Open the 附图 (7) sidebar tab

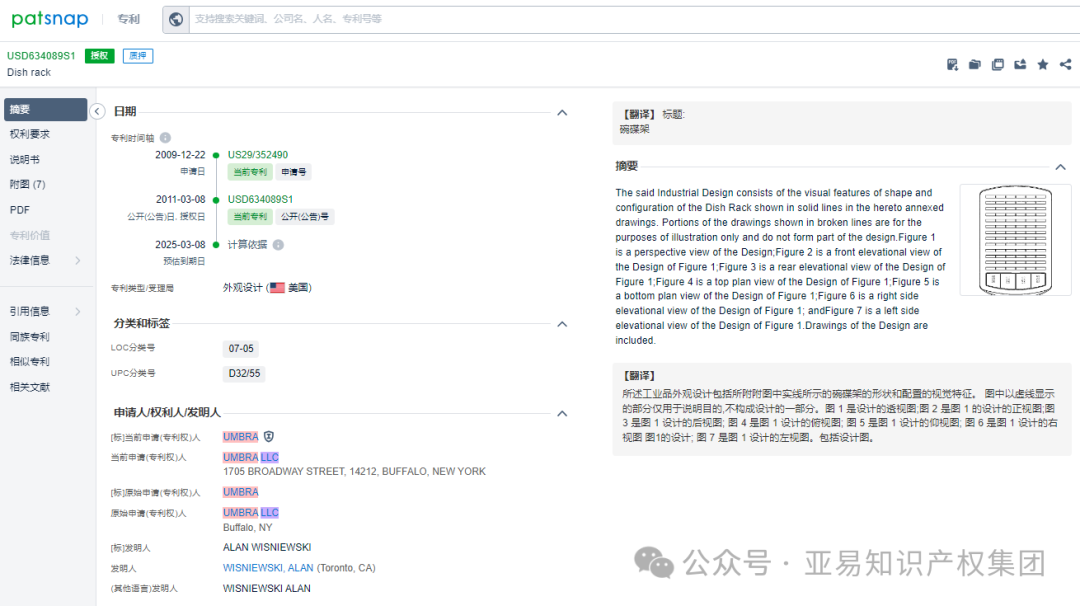[x=28, y=185]
